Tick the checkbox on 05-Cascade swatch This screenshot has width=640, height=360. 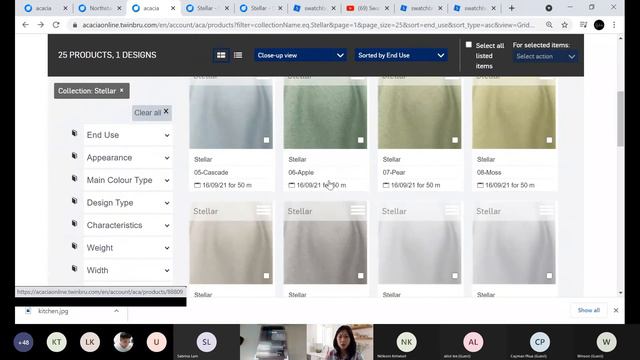click(x=267, y=140)
